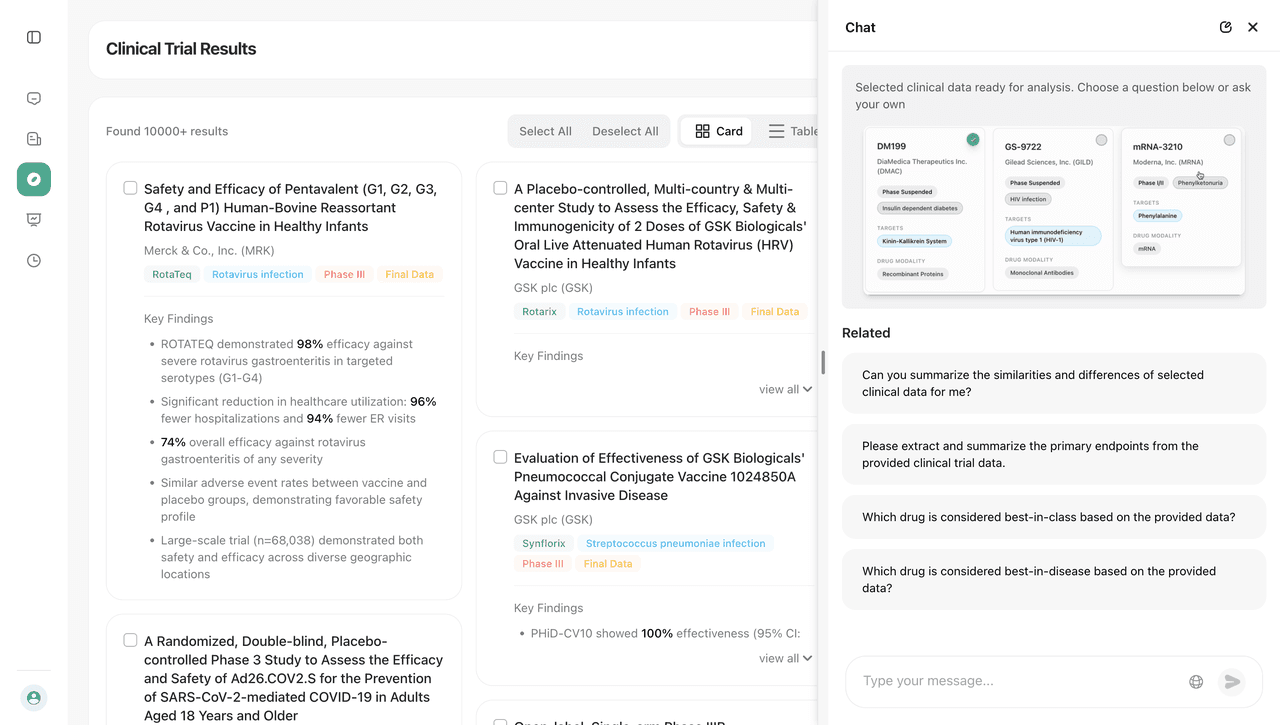This screenshot has height=725, width=1280.
Task: Select the documents icon in the sidebar
Action: click(x=33, y=138)
